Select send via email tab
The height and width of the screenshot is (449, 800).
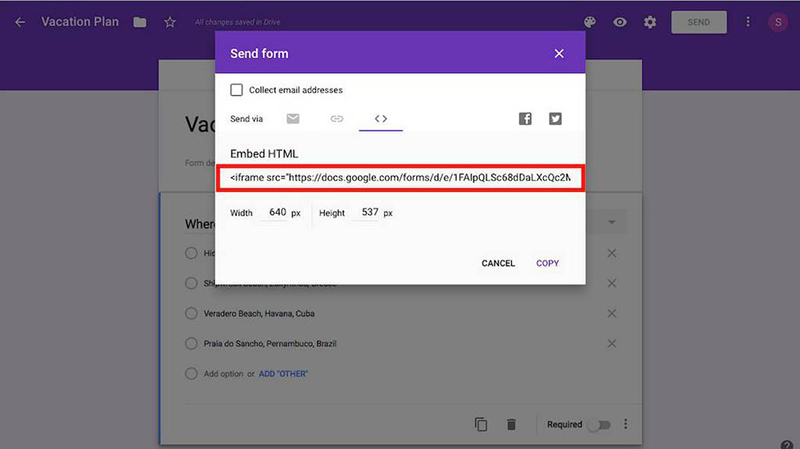point(293,119)
